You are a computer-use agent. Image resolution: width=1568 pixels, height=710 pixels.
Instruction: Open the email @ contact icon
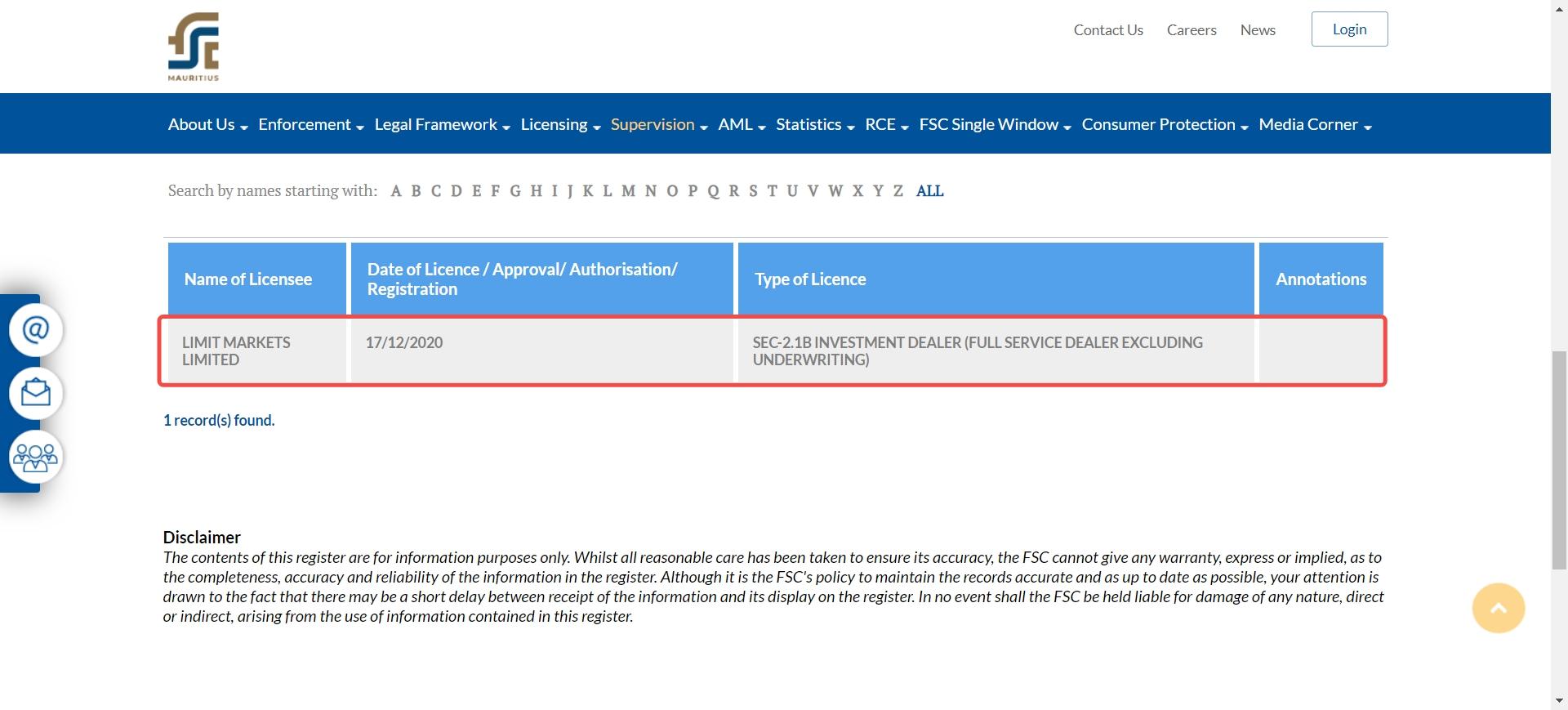click(36, 330)
